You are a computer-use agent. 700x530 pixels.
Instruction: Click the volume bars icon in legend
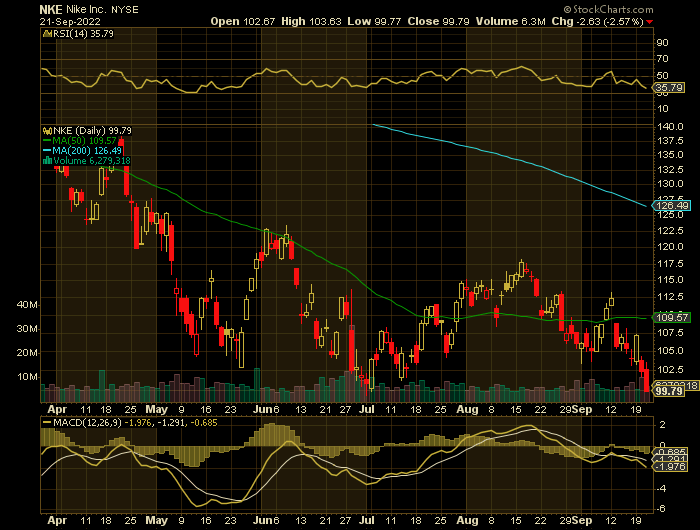pyautogui.click(x=48, y=161)
